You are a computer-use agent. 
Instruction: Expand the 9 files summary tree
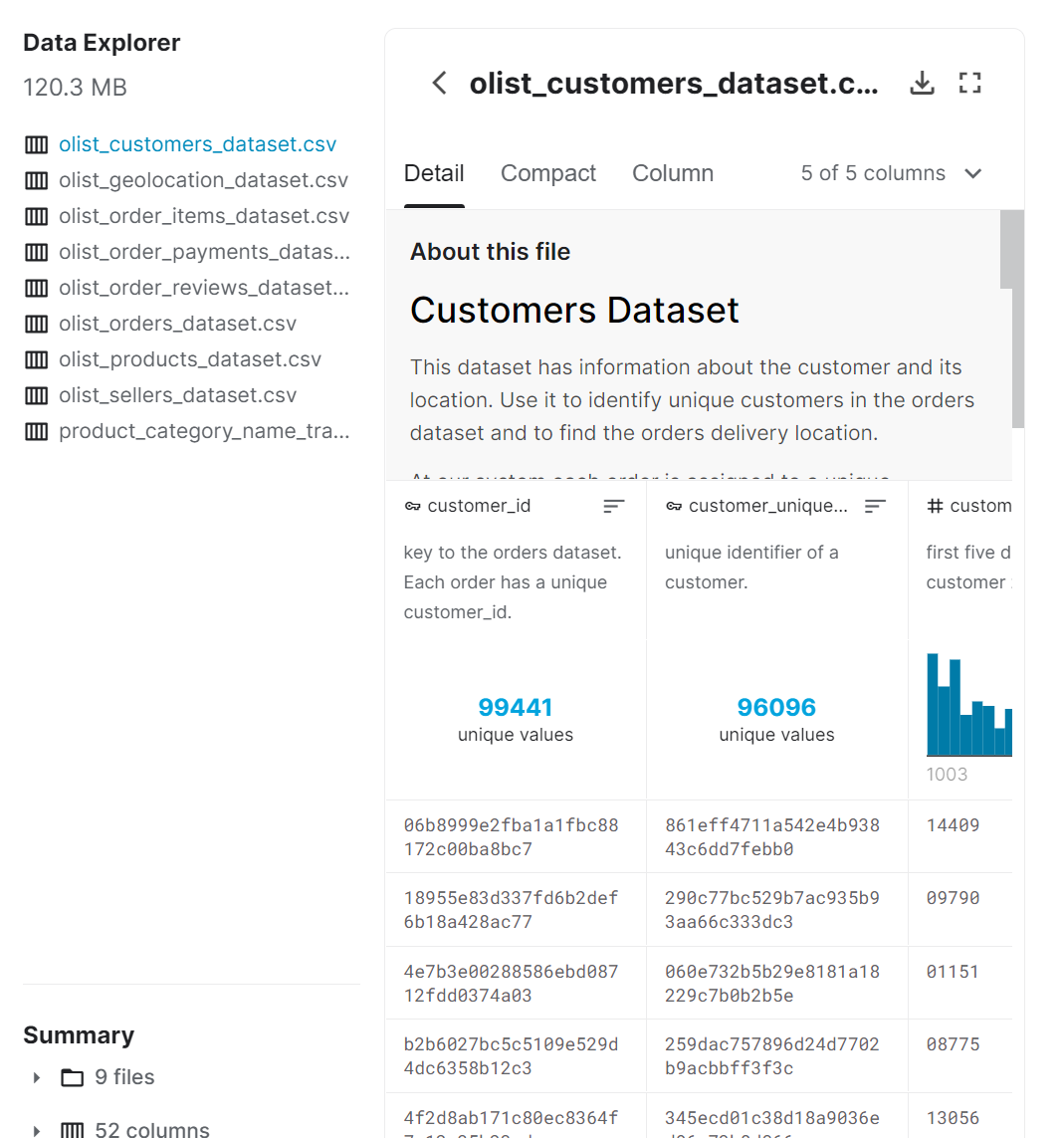[x=36, y=1077]
